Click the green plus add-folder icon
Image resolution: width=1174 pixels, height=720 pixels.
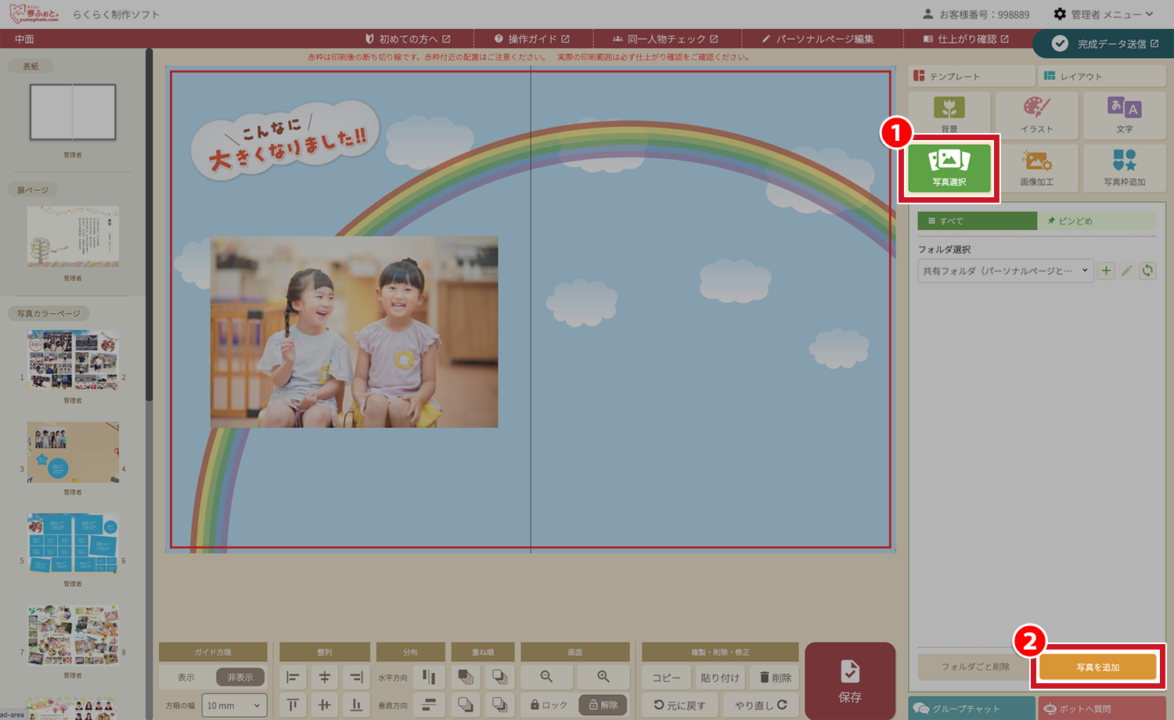pos(1106,271)
